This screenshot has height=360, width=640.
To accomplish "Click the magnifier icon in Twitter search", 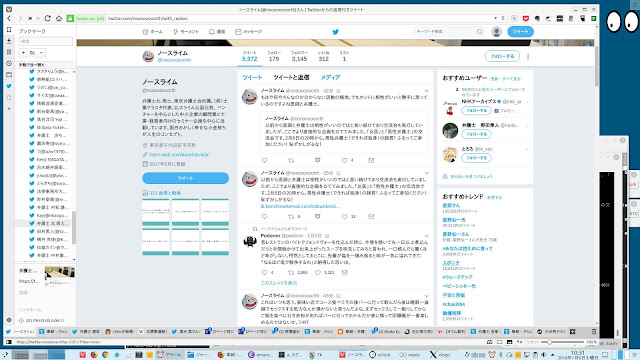I will (x=480, y=31).
